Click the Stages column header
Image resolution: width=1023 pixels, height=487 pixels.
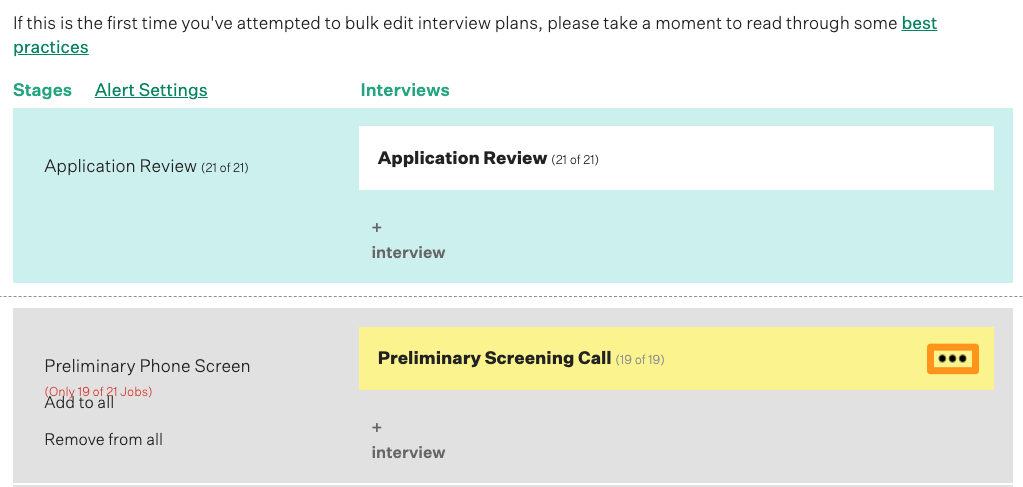point(42,90)
